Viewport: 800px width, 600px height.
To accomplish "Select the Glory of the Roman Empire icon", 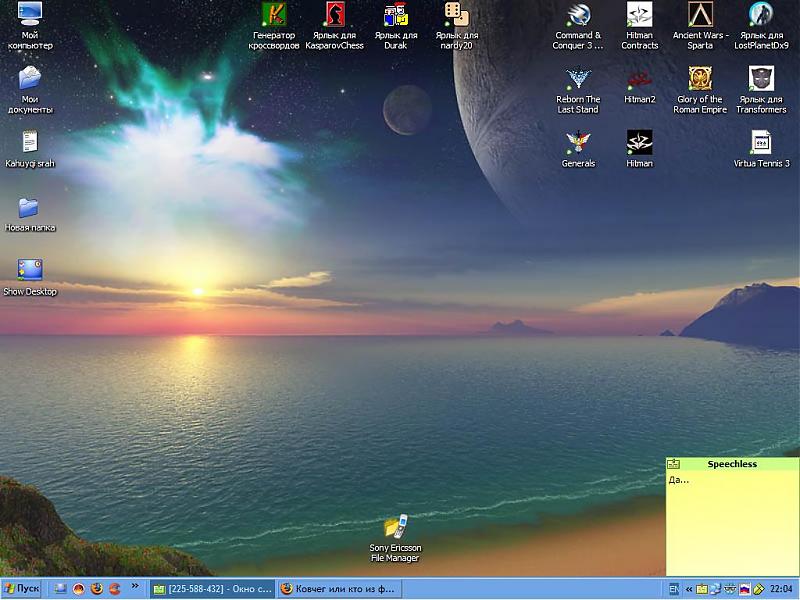I will 700,79.
